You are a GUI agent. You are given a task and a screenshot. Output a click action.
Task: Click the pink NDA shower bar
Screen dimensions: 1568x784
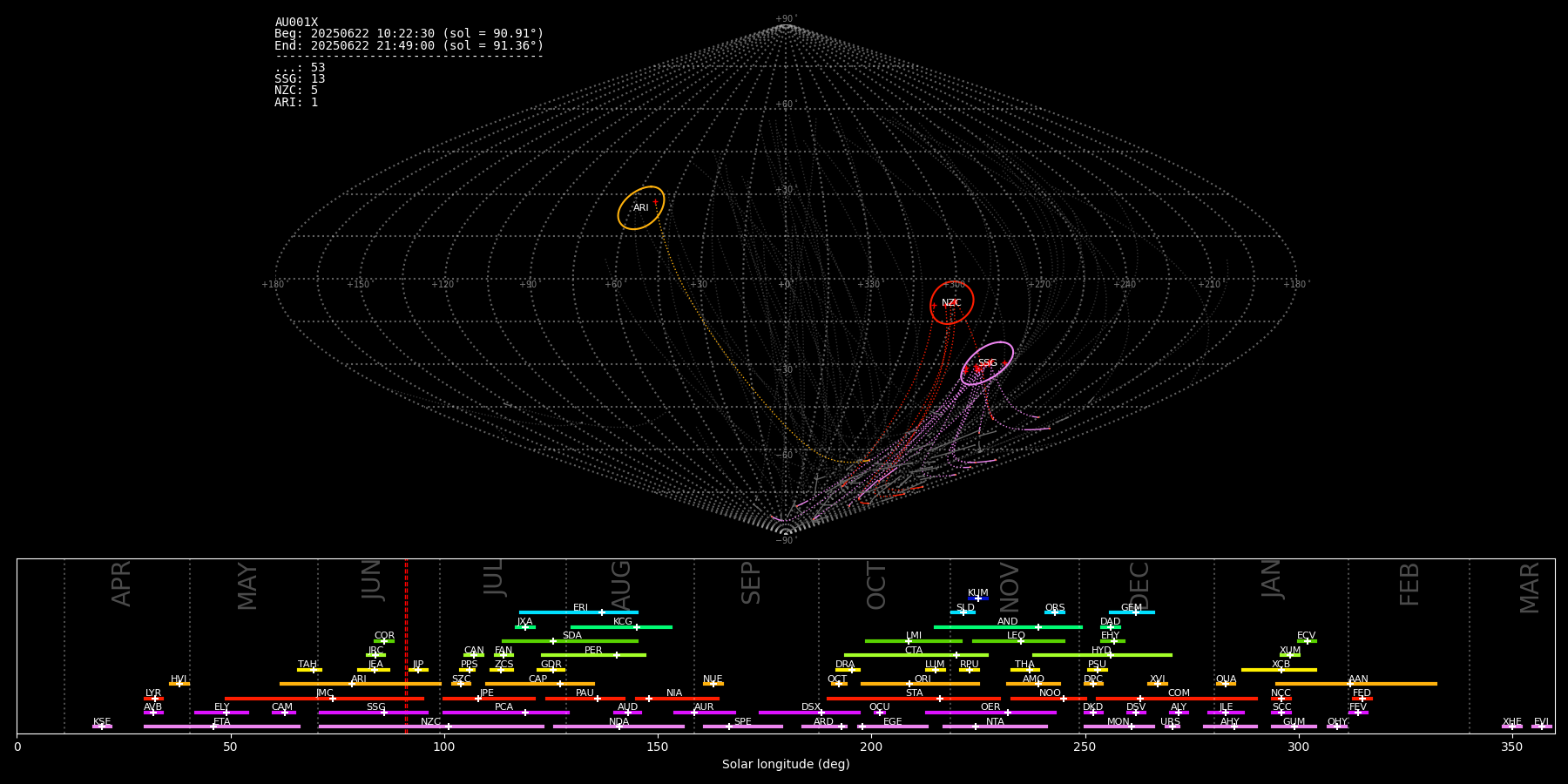coord(618,727)
